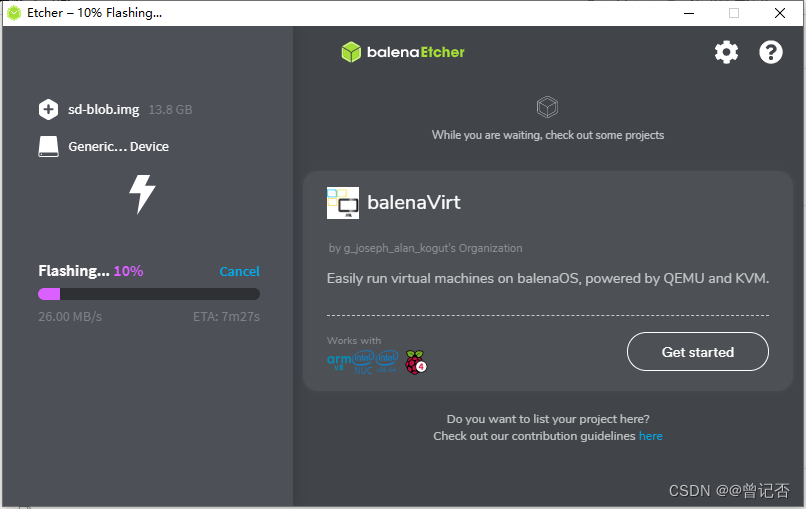Open the contribution guidelines 'here' link
The height and width of the screenshot is (509, 806).
(650, 436)
